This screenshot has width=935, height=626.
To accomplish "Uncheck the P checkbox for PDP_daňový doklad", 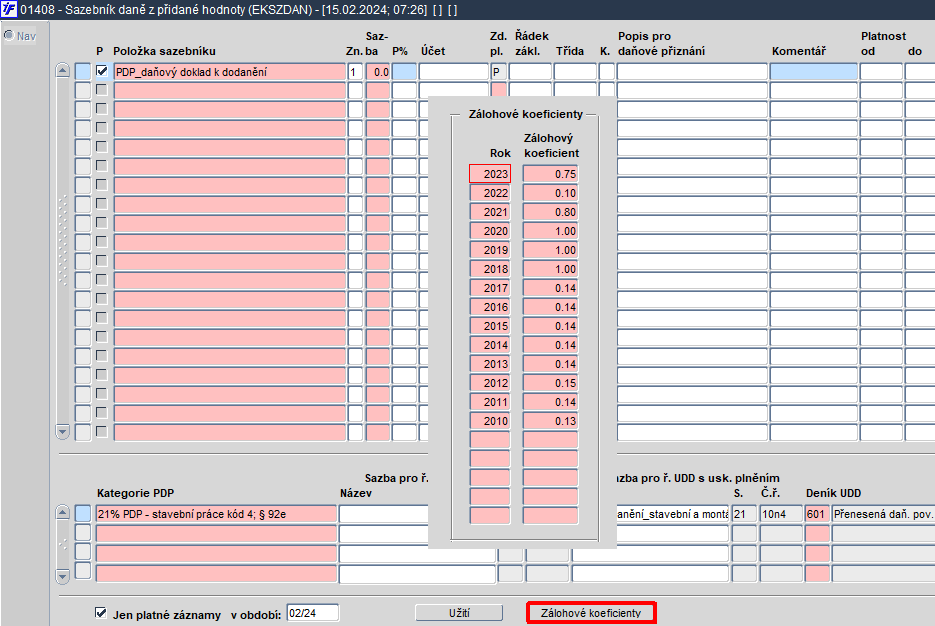I will point(101,72).
